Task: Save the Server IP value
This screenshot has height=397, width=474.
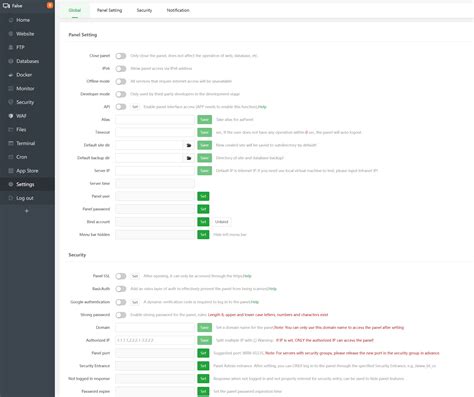Action: [204, 171]
